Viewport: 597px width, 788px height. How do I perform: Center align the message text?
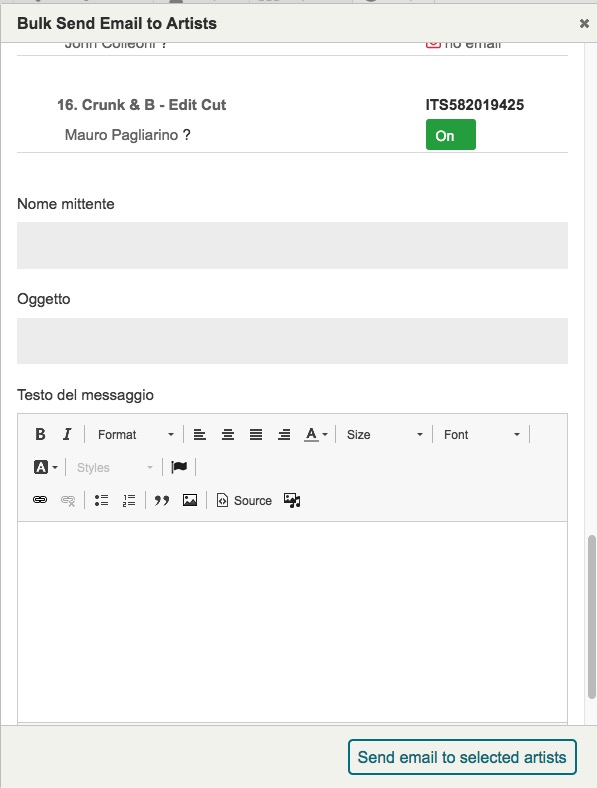(x=228, y=434)
